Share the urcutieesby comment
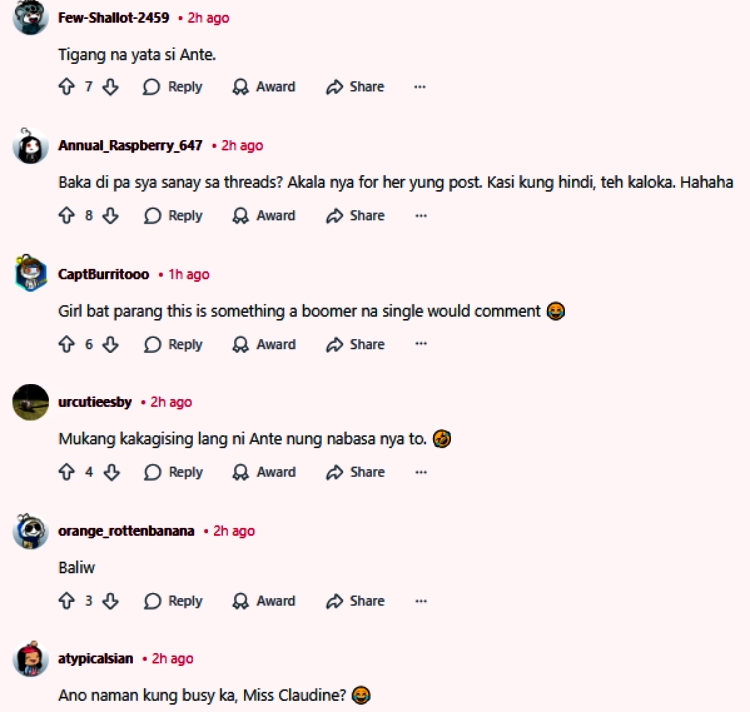750x712 pixels. (355, 473)
